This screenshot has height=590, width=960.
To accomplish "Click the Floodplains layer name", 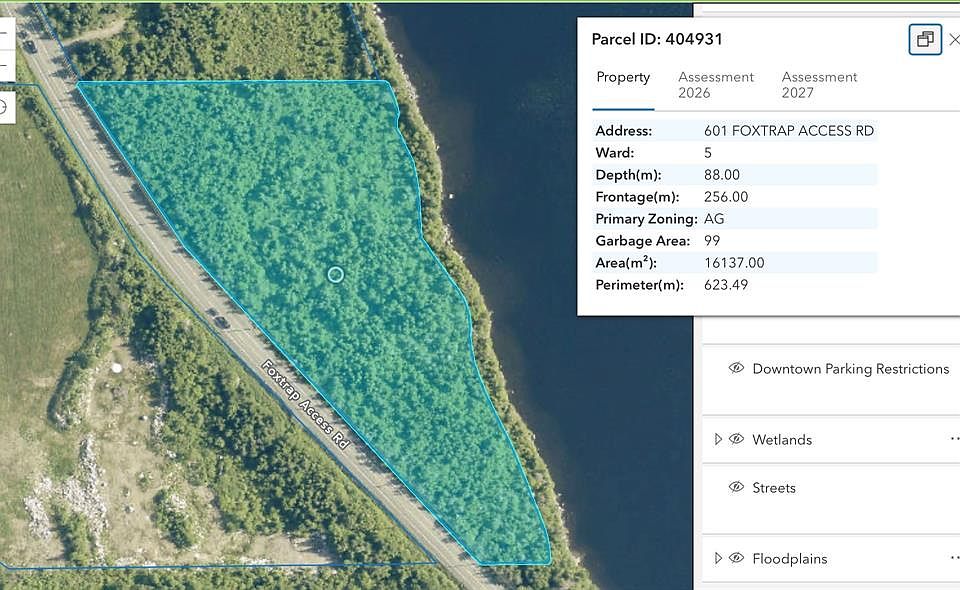I will tap(790, 559).
